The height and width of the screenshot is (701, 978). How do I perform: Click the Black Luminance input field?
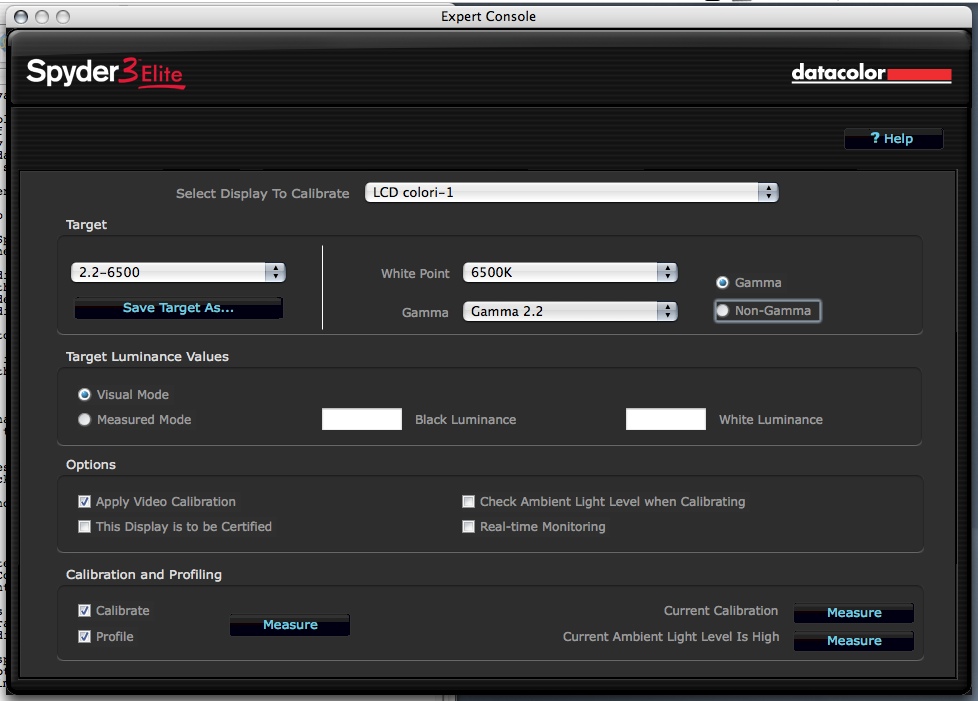click(x=361, y=420)
